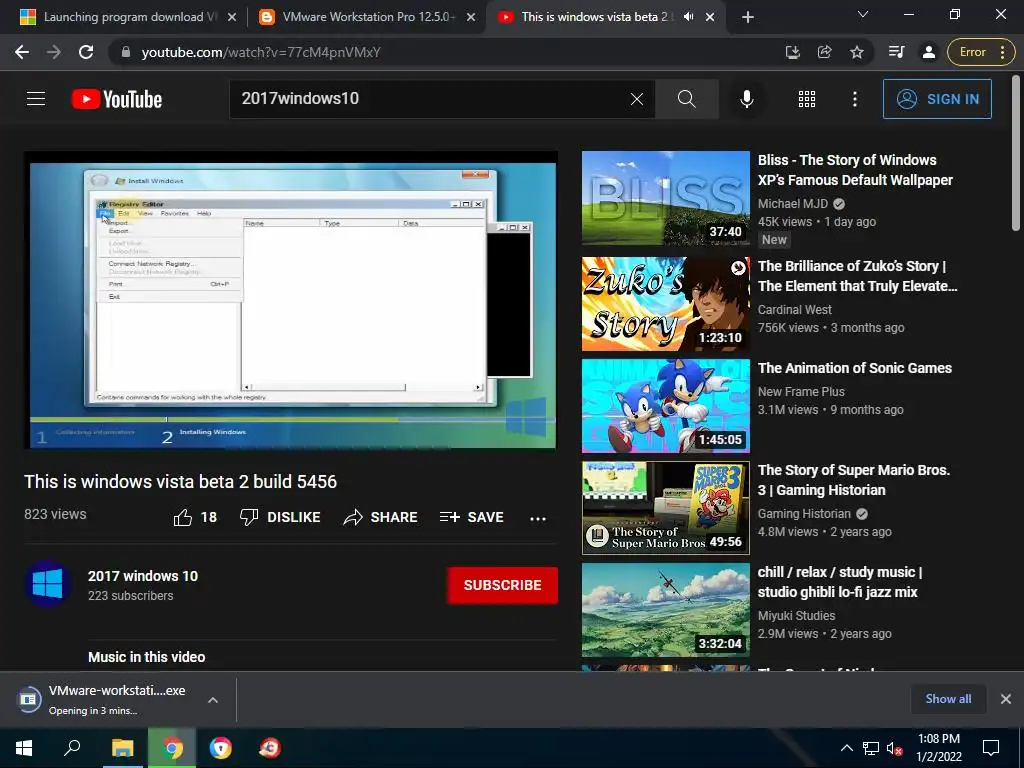1024x768 pixels.
Task: Click the 'Music in this video' heading
Action: pos(146,657)
